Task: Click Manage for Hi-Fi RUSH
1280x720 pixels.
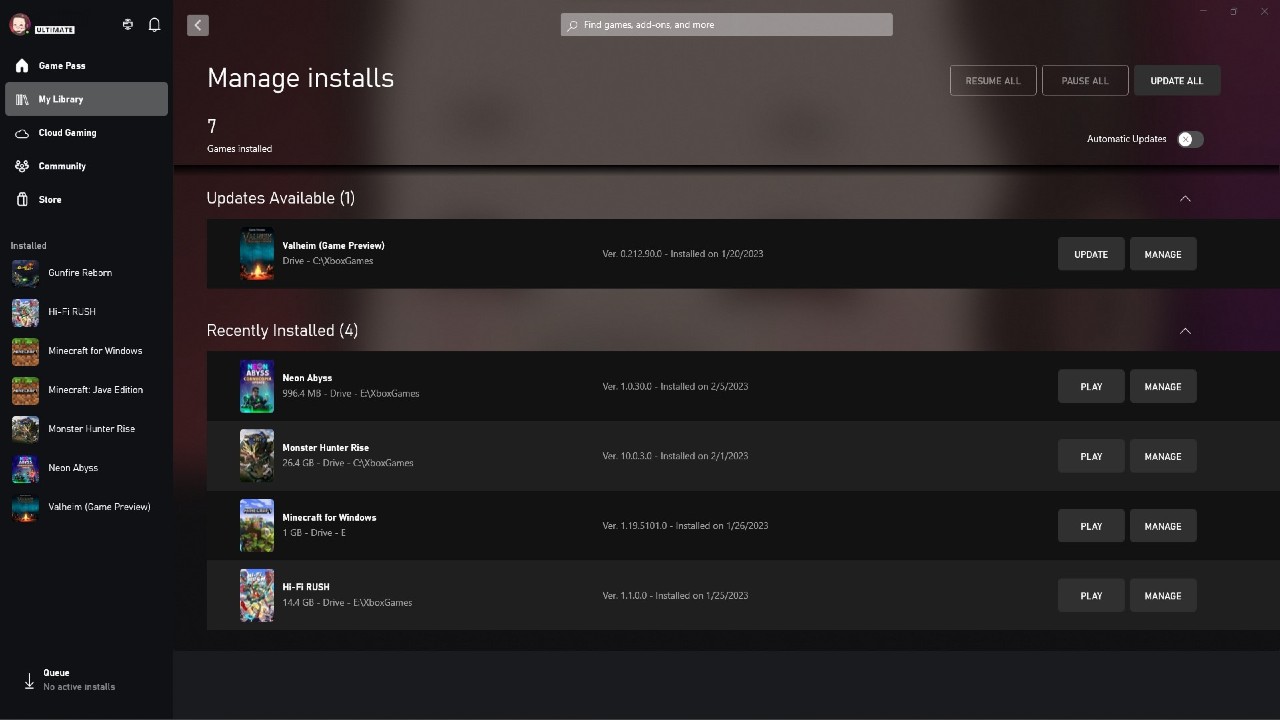Action: 1163,596
